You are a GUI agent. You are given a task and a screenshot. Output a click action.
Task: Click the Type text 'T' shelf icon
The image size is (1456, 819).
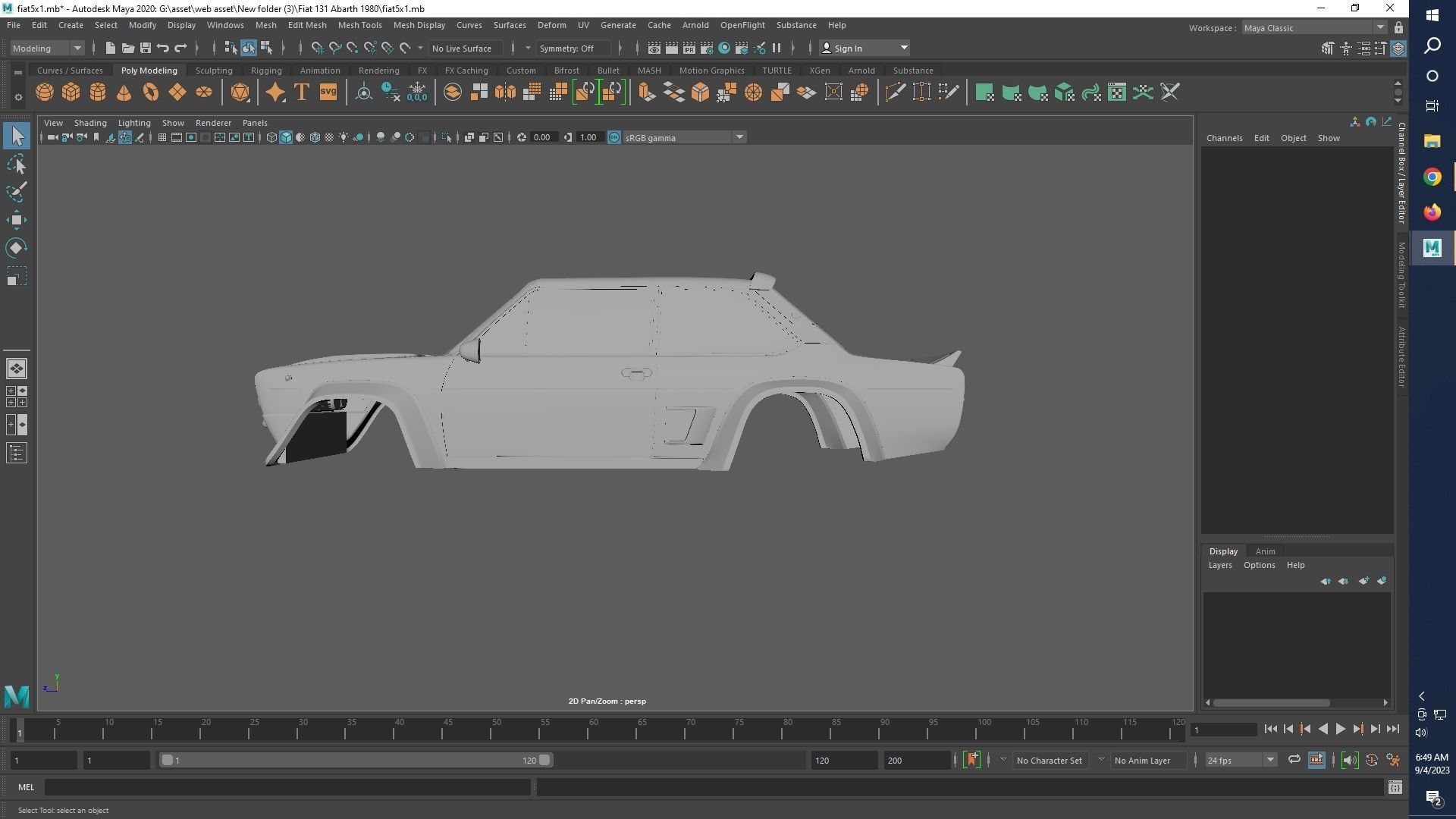(302, 93)
